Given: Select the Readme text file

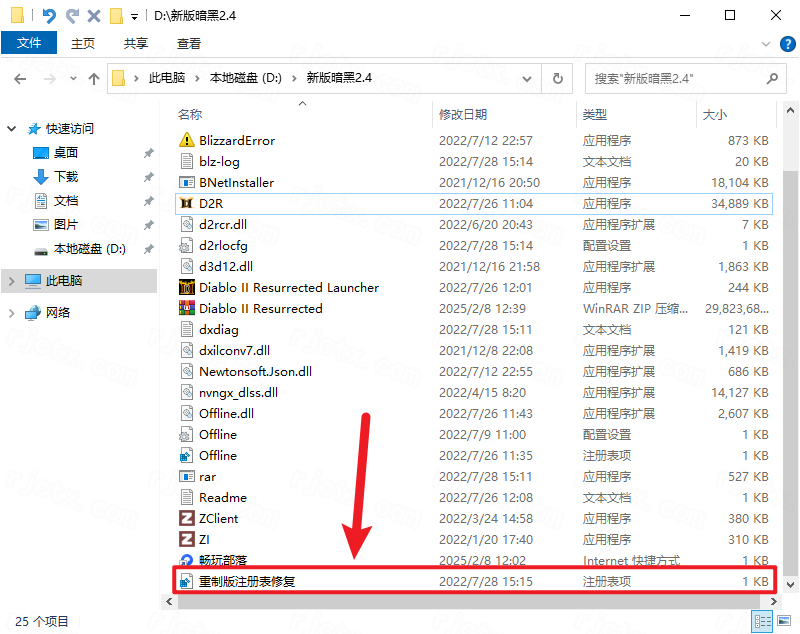Looking at the screenshot, I should [223, 497].
